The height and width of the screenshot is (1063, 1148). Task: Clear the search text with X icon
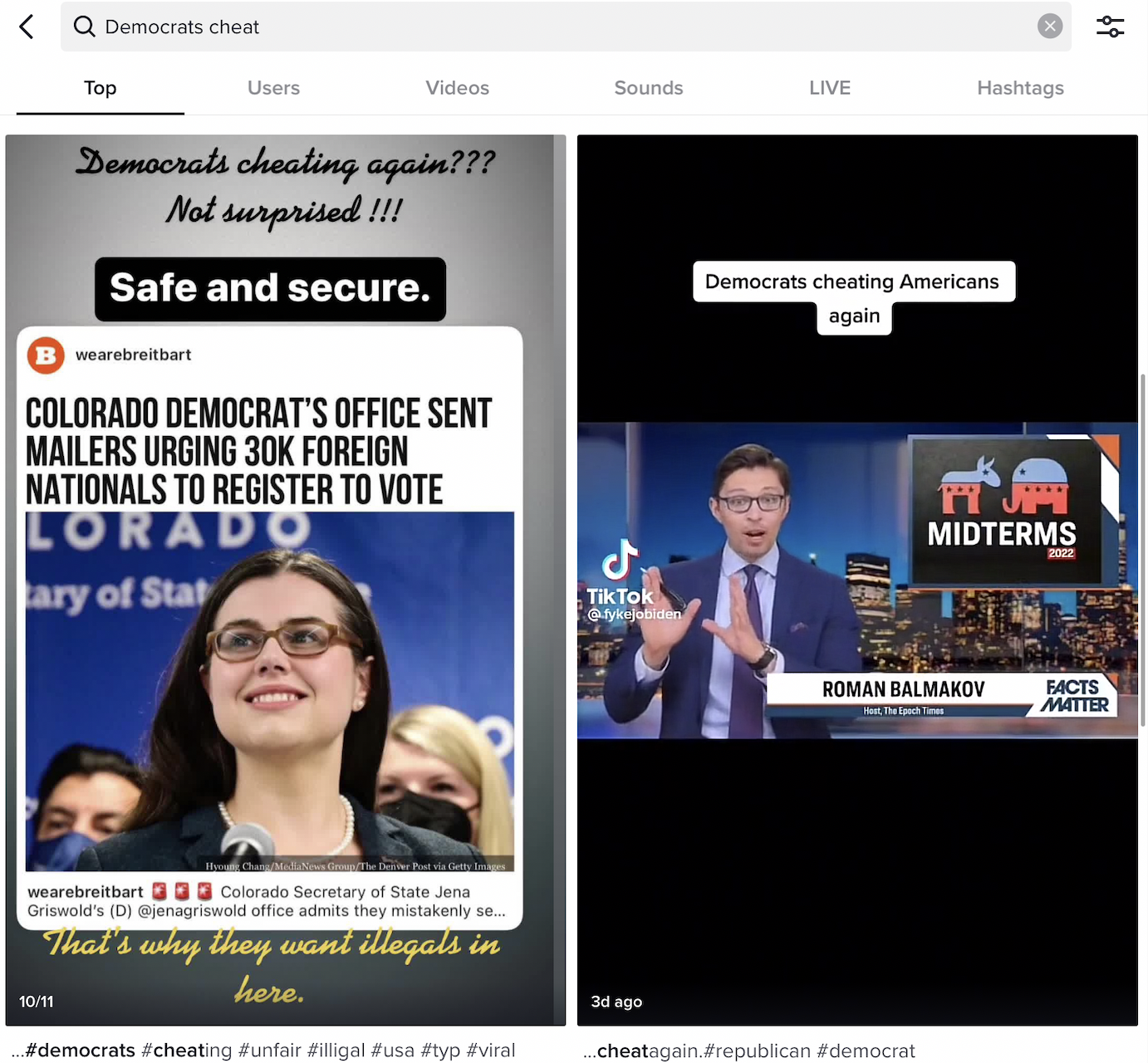click(x=1050, y=27)
